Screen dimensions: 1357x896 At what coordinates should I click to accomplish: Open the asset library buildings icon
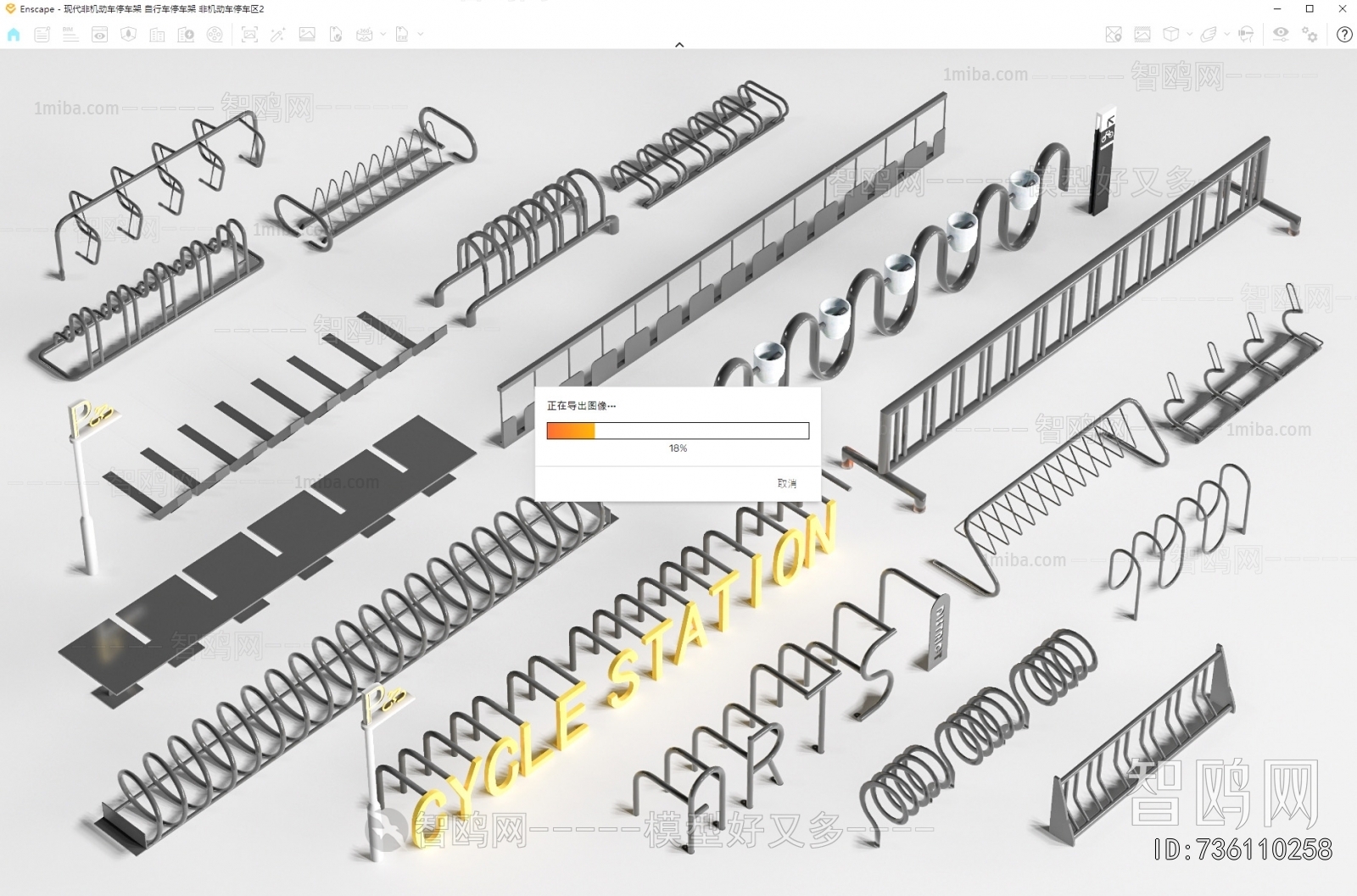click(x=157, y=35)
